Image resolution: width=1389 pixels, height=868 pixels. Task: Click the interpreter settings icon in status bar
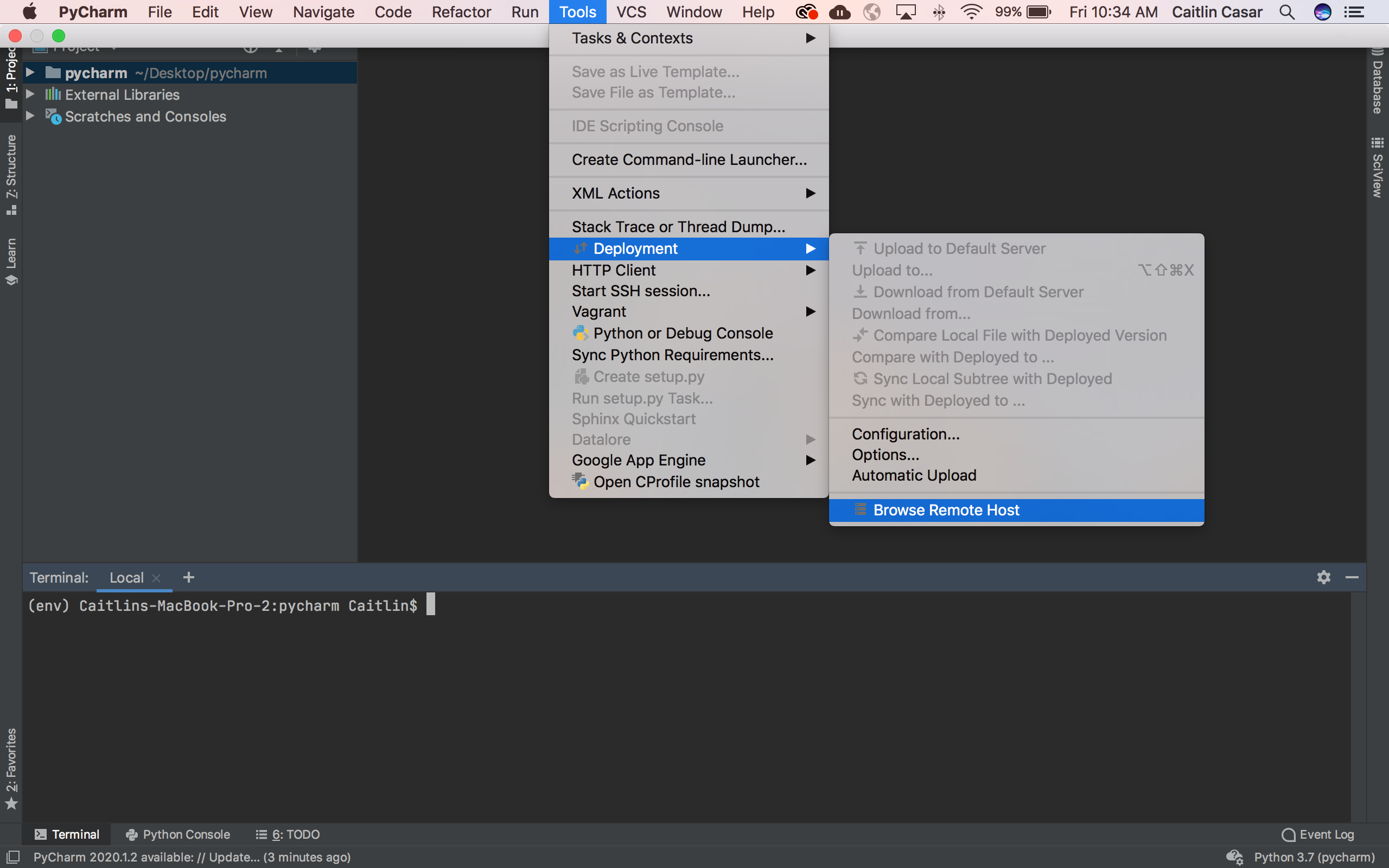pos(1234,857)
